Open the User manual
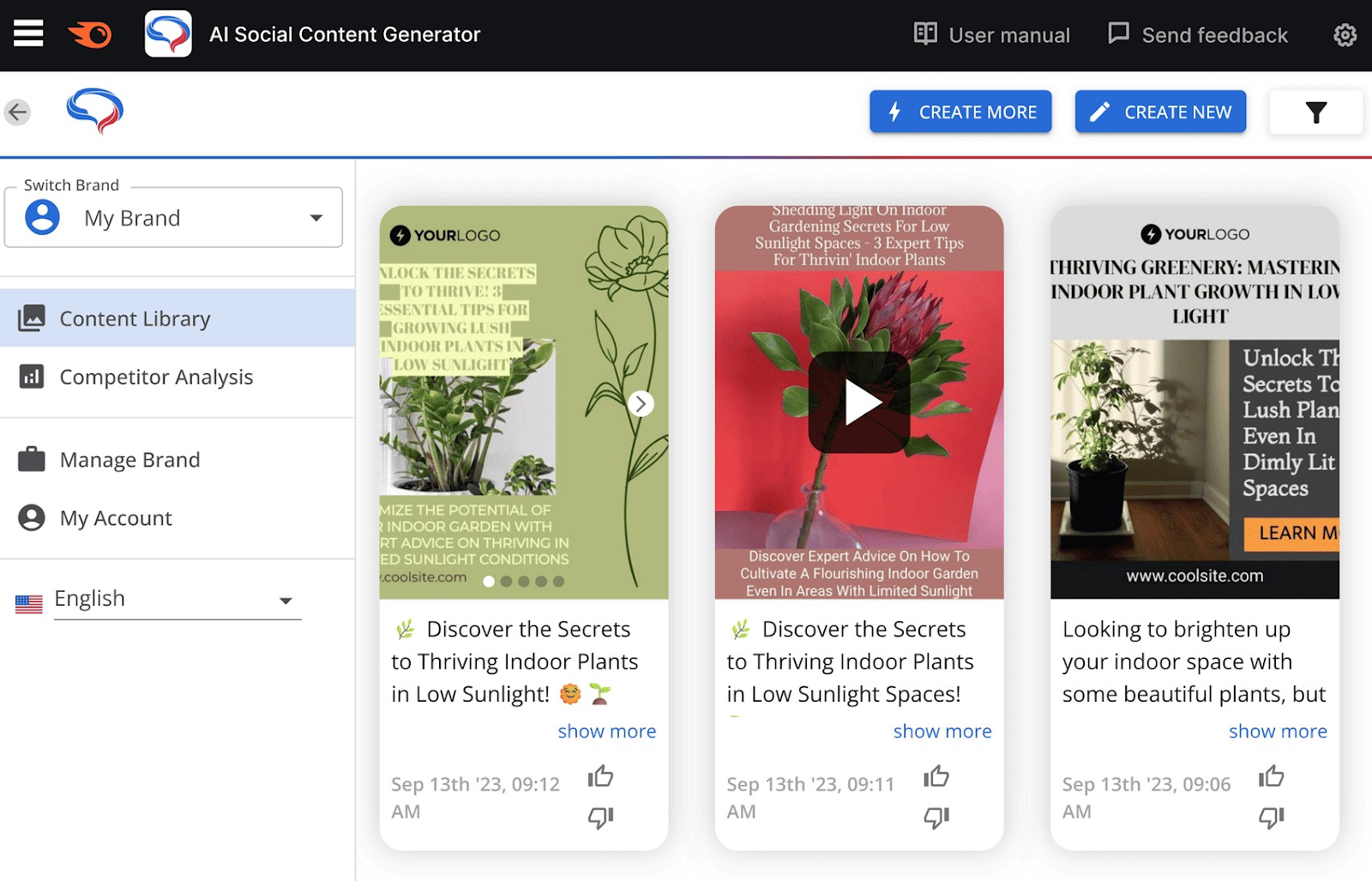 tap(991, 35)
